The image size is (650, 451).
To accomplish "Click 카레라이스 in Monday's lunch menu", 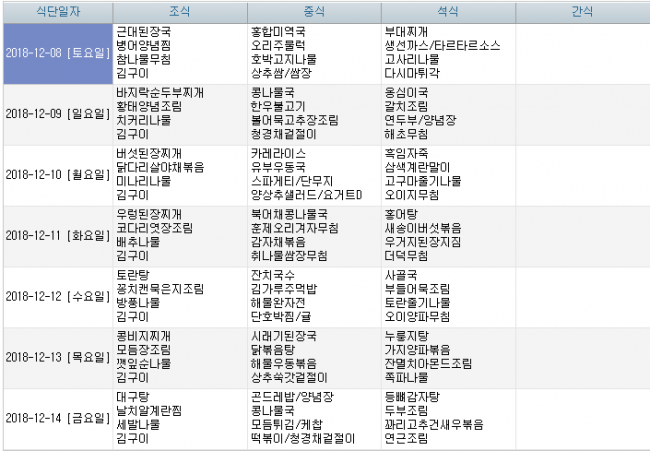I will pyautogui.click(x=279, y=153).
